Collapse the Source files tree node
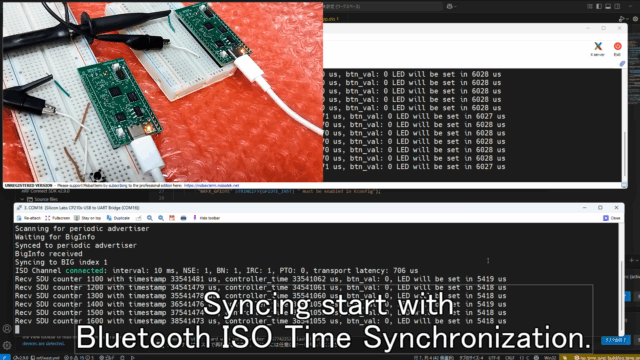Viewport: 640px width, 360px height. (22, 199)
